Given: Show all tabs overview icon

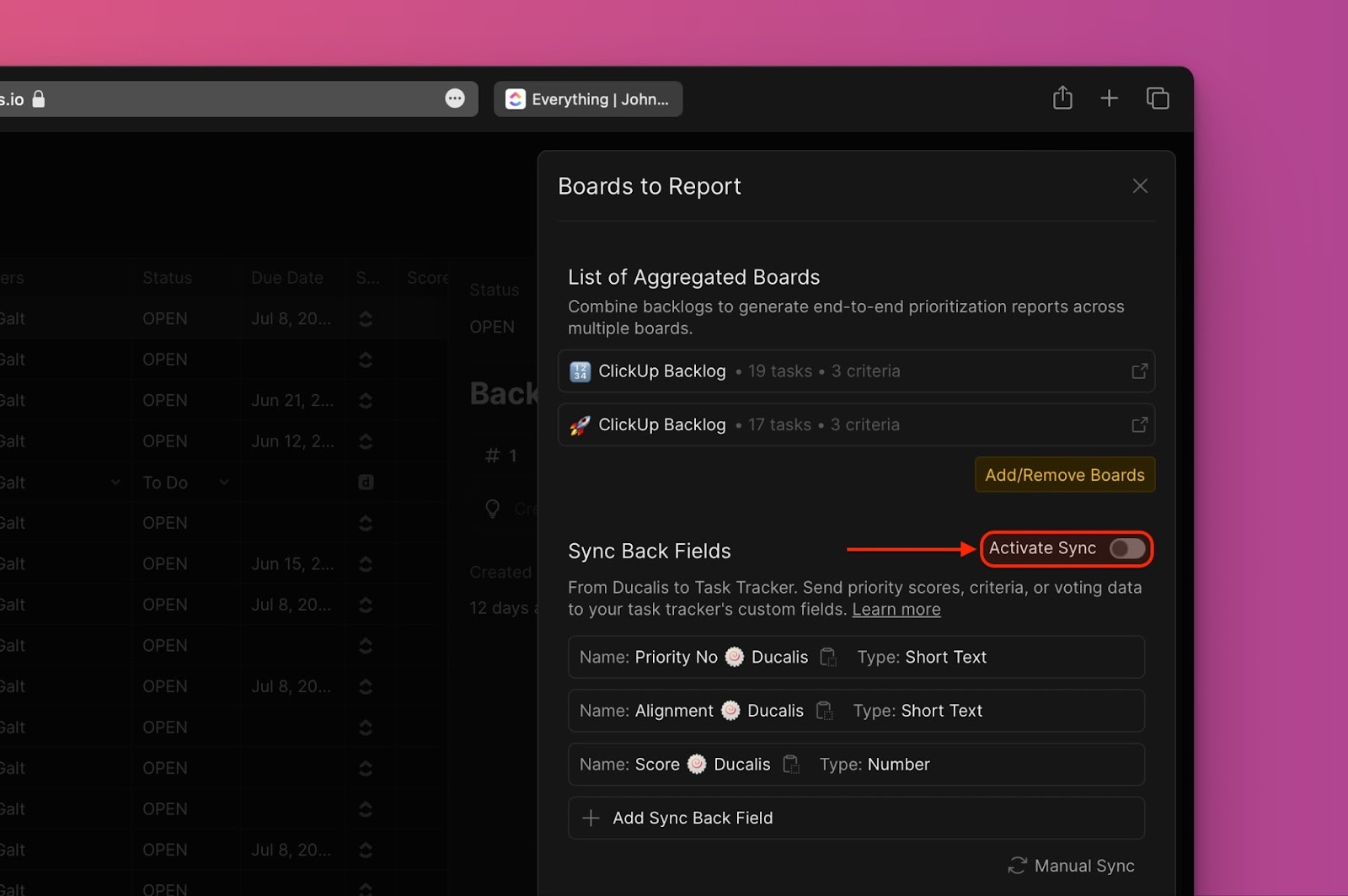Looking at the screenshot, I should coord(1158,99).
